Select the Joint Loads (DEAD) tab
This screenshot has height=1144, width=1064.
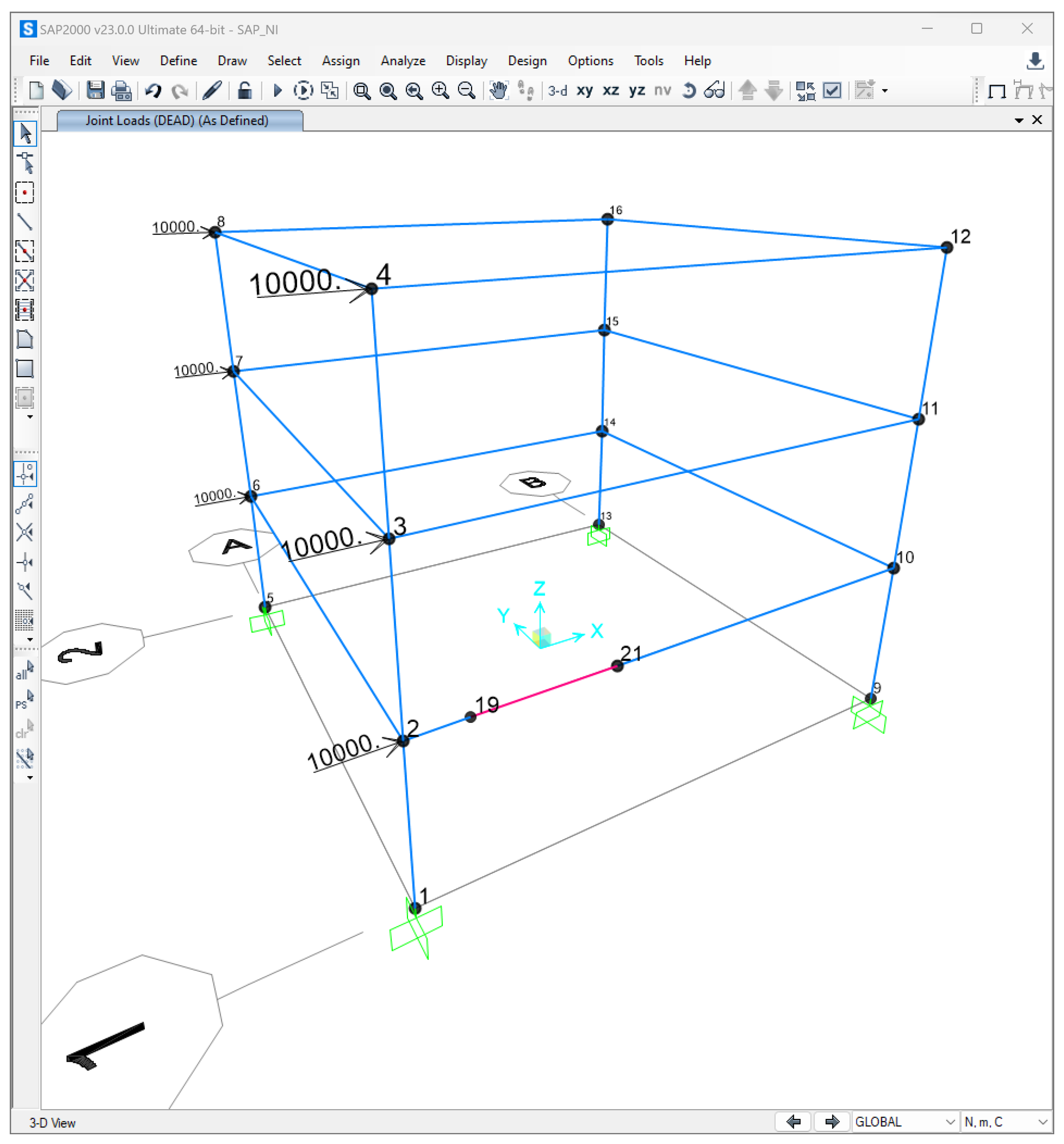coord(177,120)
